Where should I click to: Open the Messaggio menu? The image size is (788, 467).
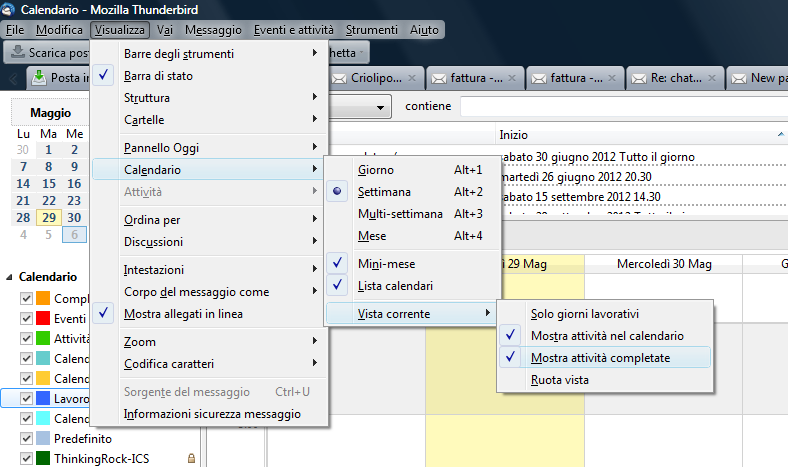click(x=213, y=30)
